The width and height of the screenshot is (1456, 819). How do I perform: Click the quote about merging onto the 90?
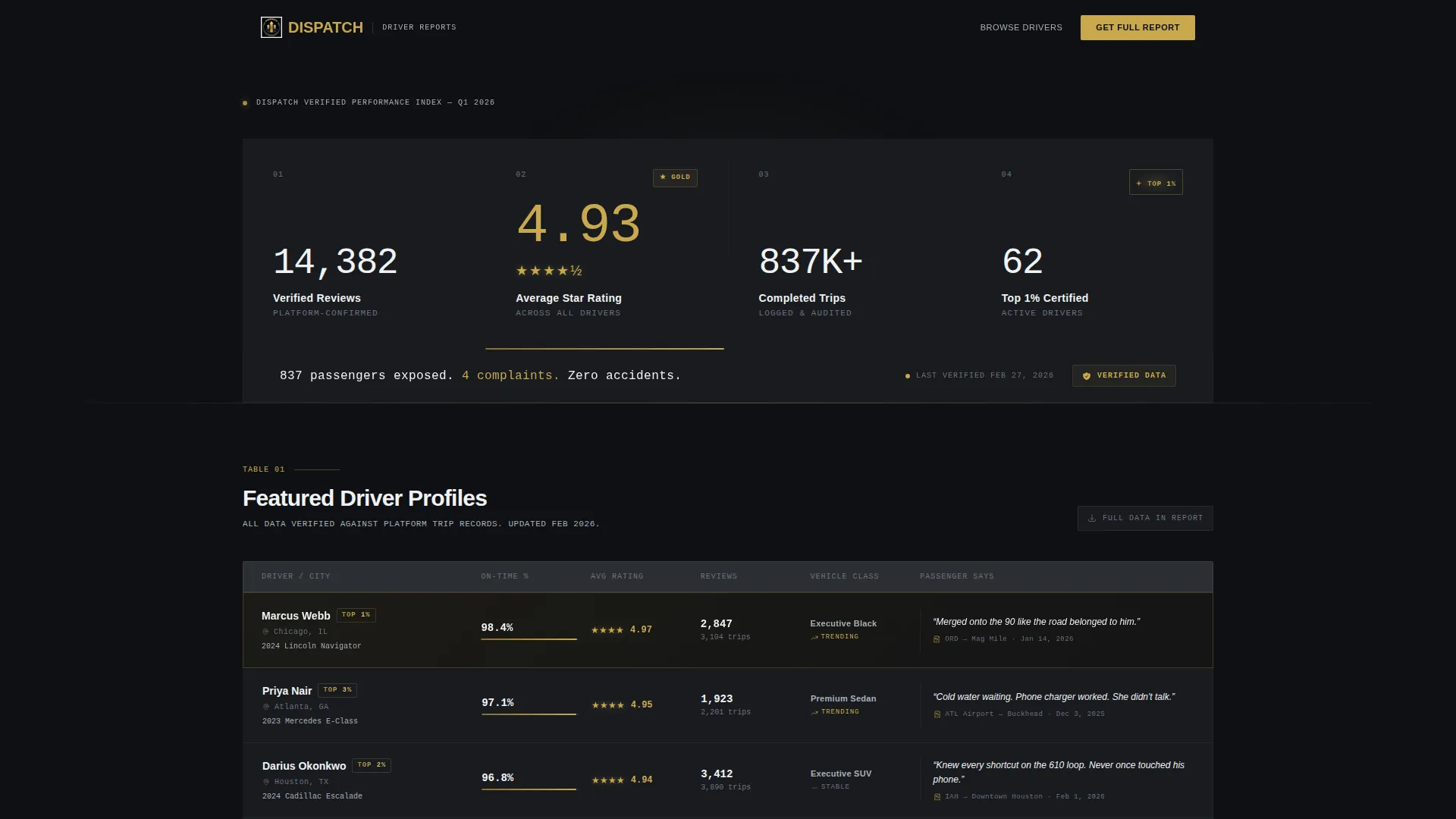tap(1036, 622)
